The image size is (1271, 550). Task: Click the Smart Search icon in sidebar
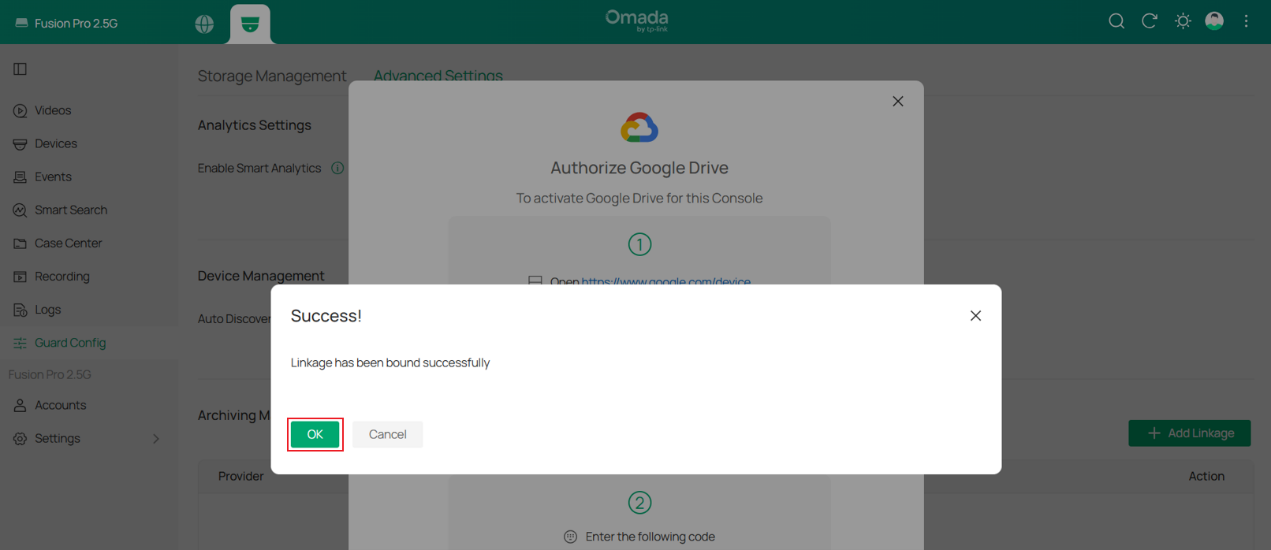pyautogui.click(x=20, y=210)
